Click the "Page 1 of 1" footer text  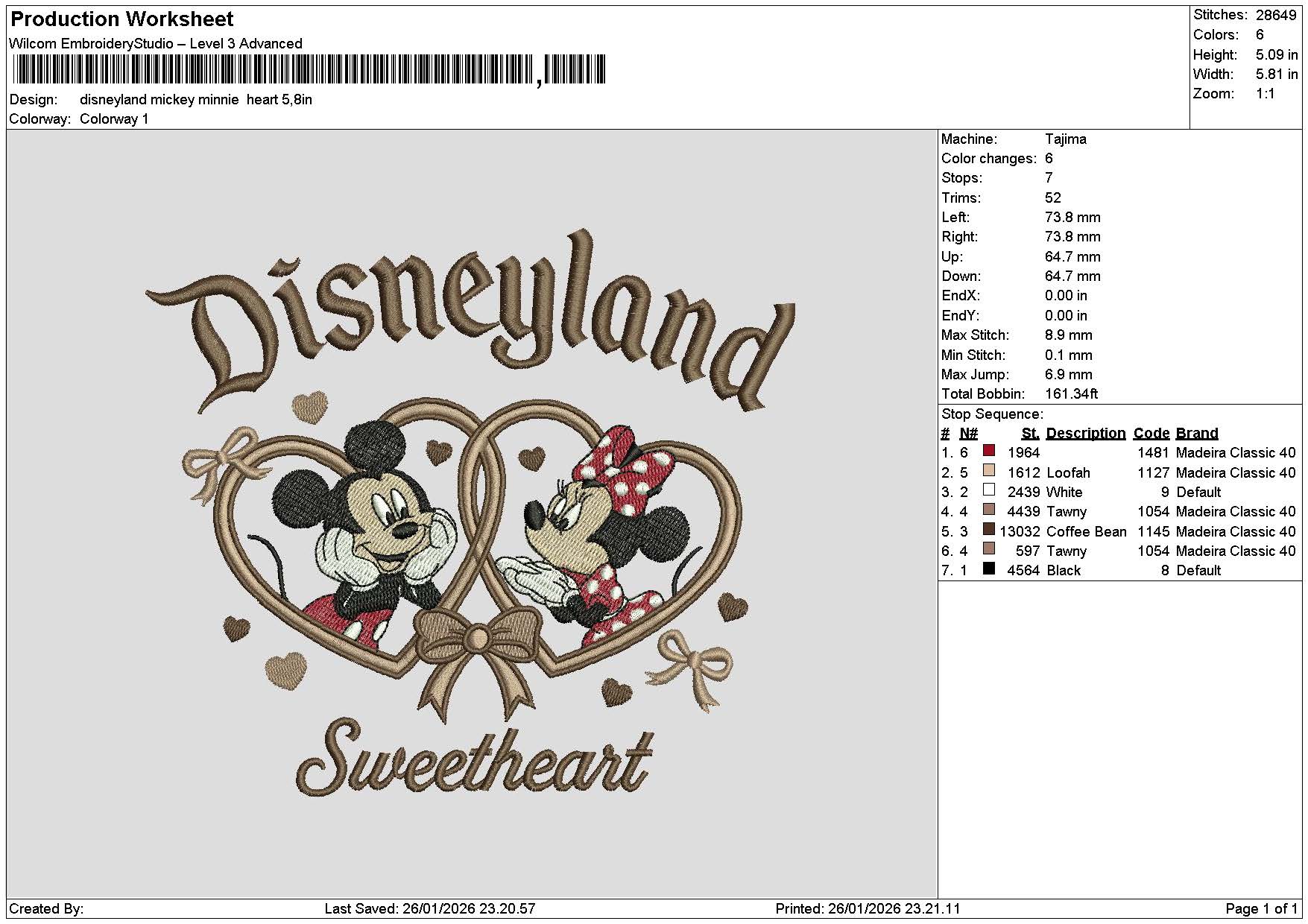tap(1262, 909)
